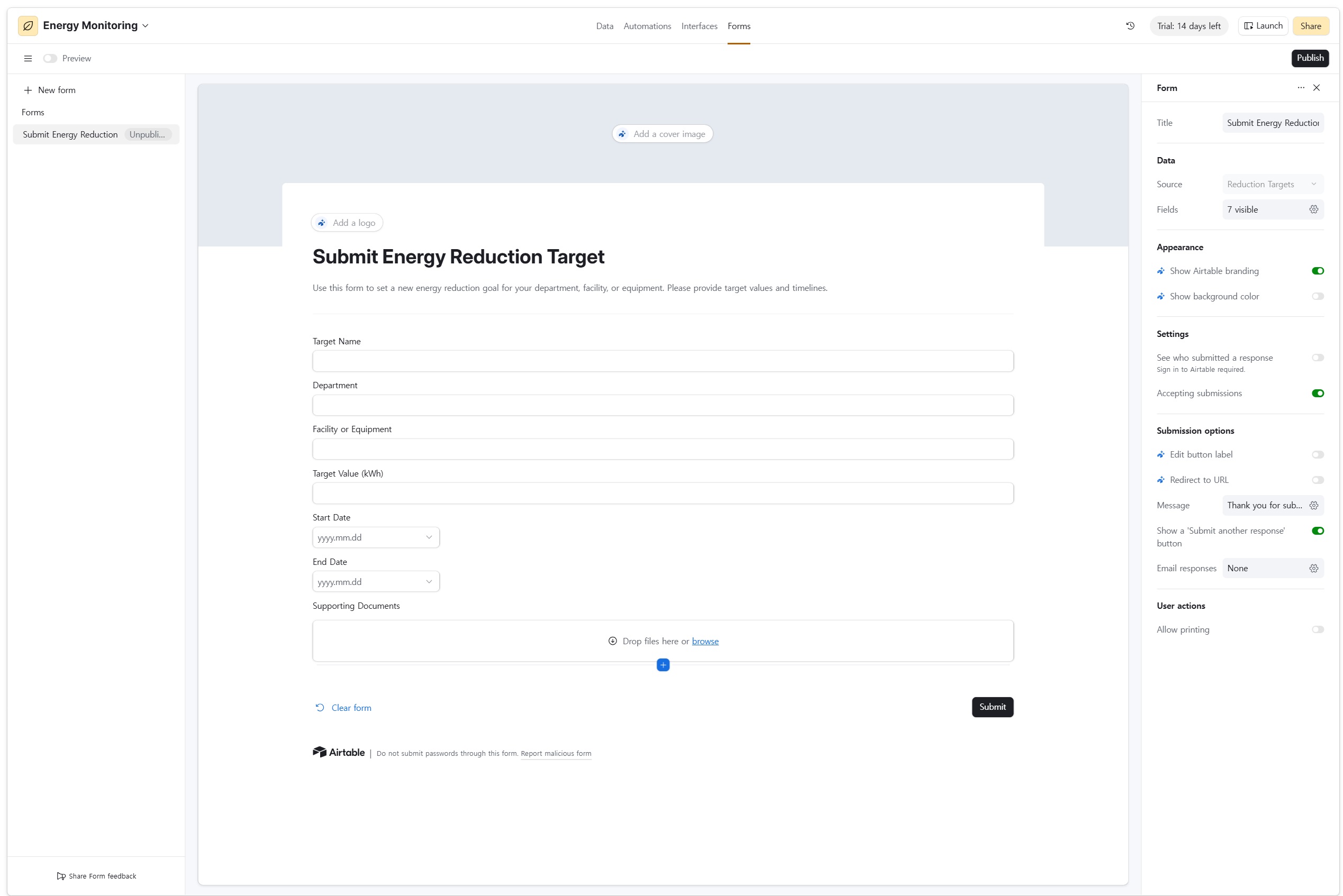Open Email responses gear settings
1343x896 pixels.
[1313, 568]
